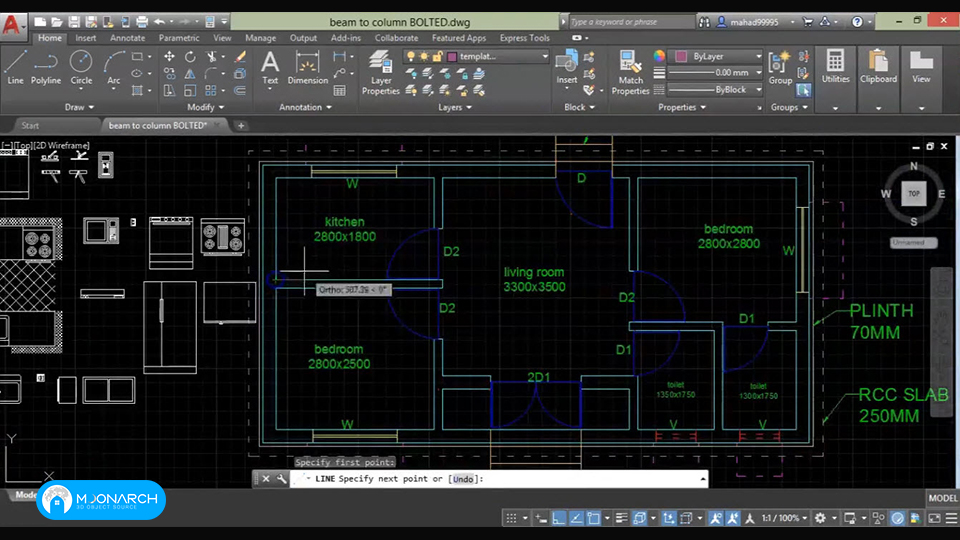Choose the Fillet tool
The image size is (960, 540).
pyautogui.click(x=211, y=73)
